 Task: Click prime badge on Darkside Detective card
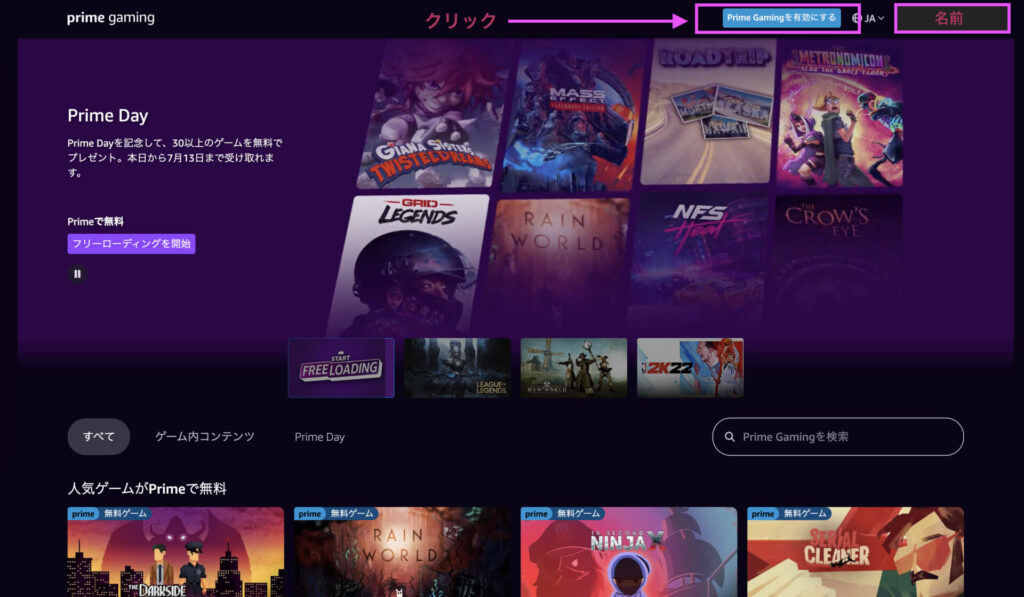(84, 514)
